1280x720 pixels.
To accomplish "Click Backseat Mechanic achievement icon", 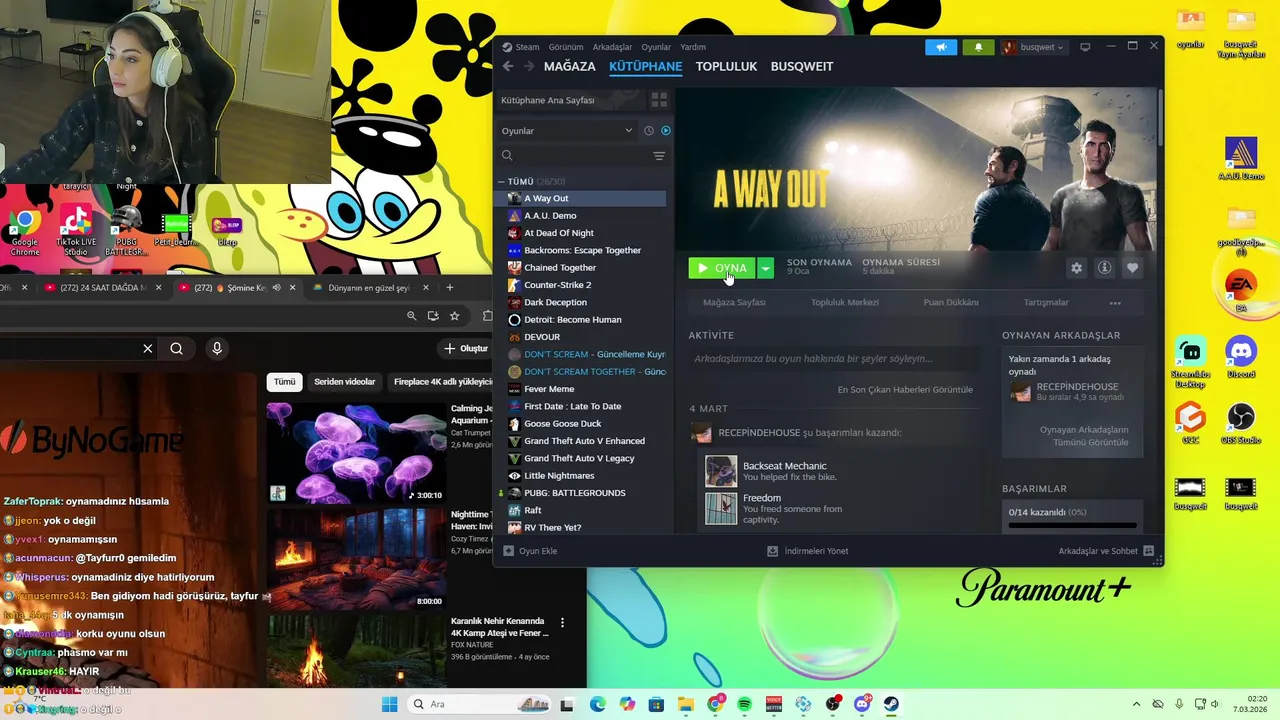I will click(x=721, y=471).
